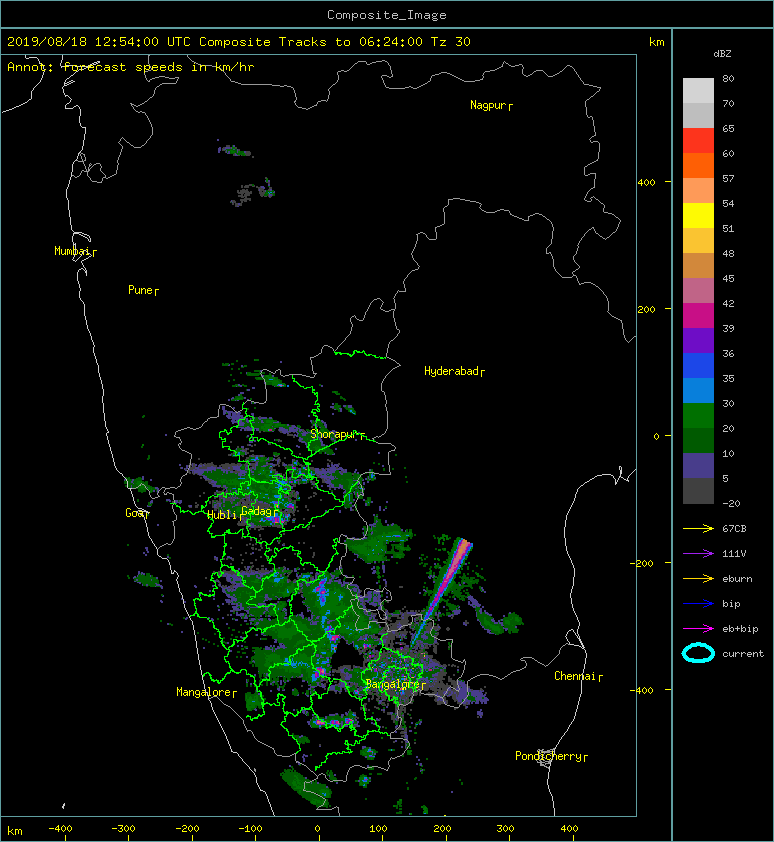Select the 80 dBZ white swatch
The height and width of the screenshot is (842, 774).
point(698,90)
